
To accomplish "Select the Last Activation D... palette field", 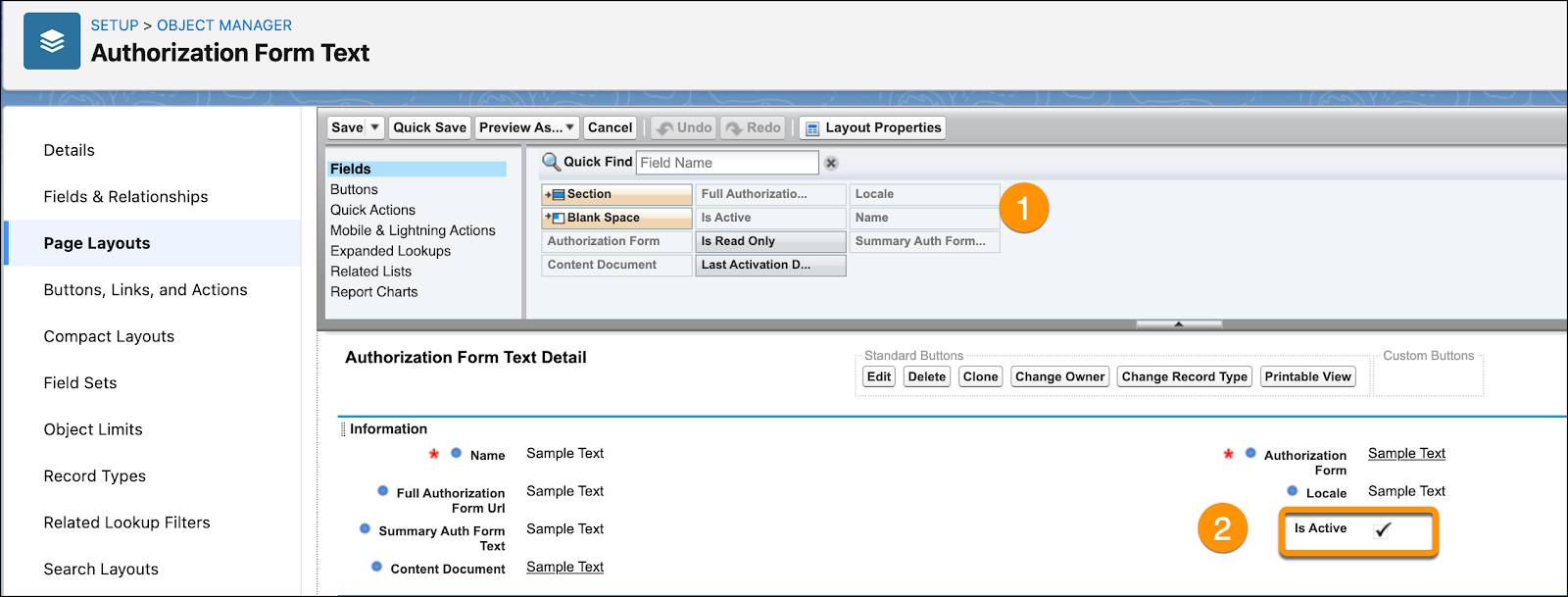I will (x=770, y=265).
